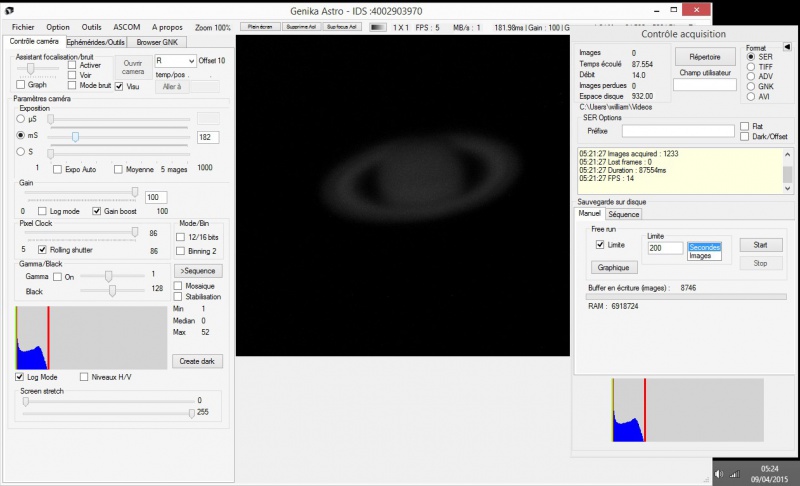Click the Sup focus AoI button
800x486 pixels.
(342, 27)
